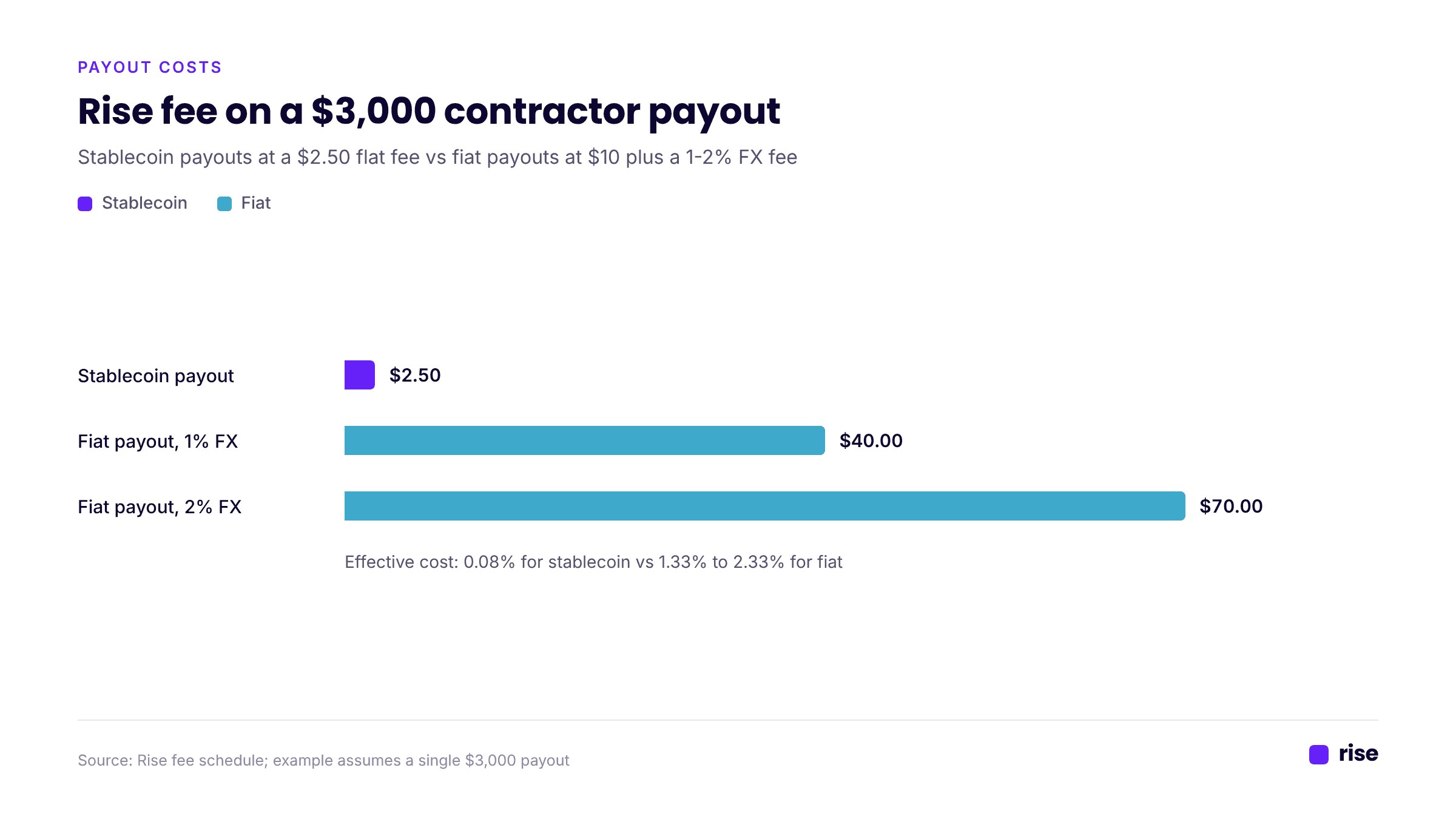Click the Source footnote text

[x=323, y=760]
